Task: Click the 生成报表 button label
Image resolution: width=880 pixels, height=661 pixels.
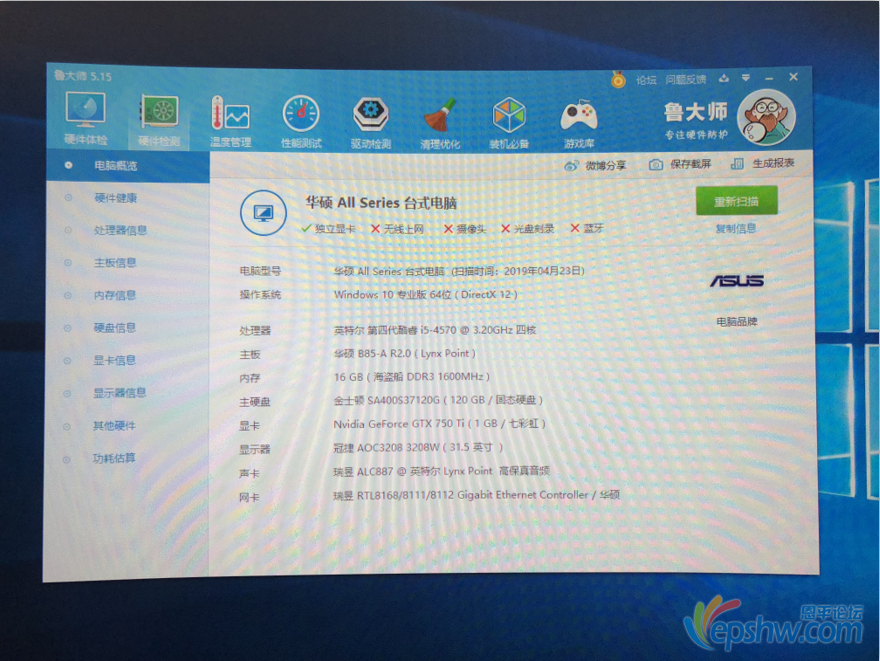Action: [x=773, y=163]
